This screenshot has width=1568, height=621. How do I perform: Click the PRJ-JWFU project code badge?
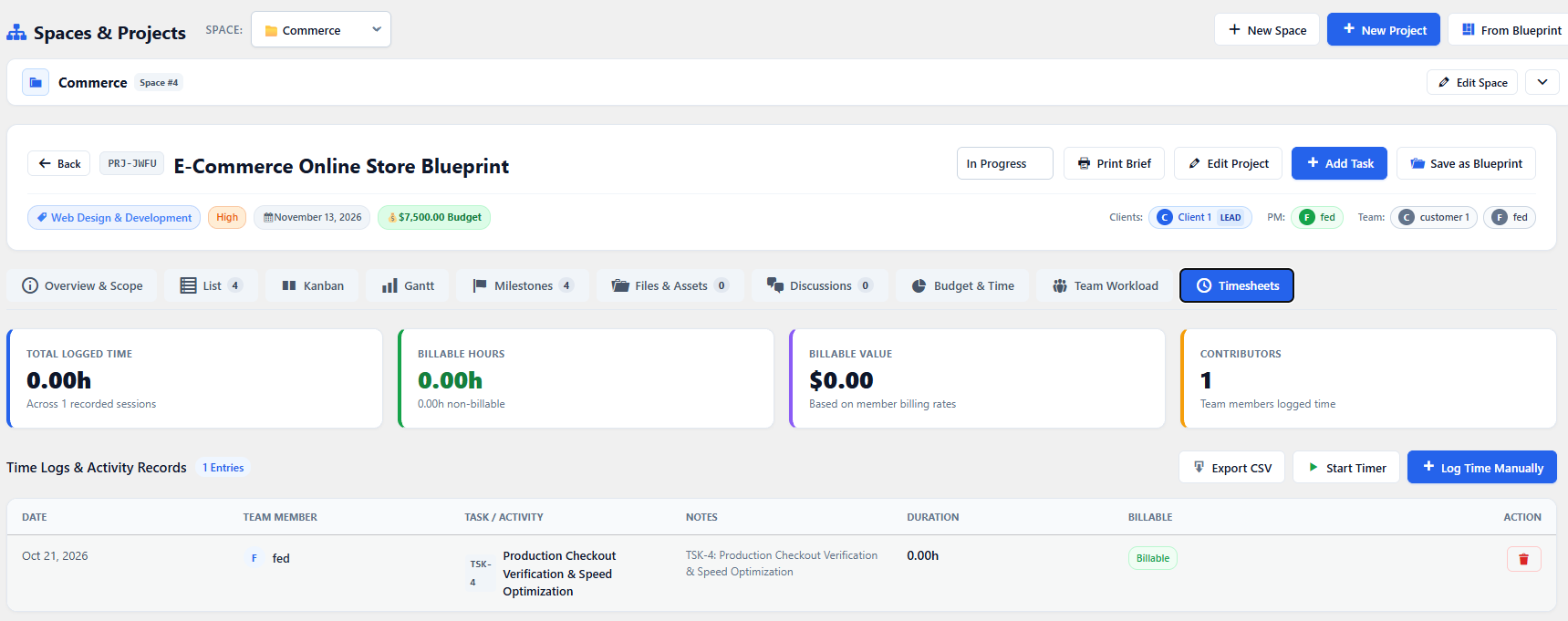tap(132, 163)
